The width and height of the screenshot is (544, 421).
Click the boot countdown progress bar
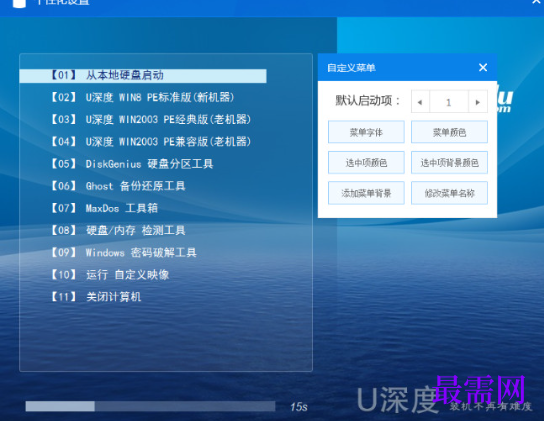pos(150,406)
